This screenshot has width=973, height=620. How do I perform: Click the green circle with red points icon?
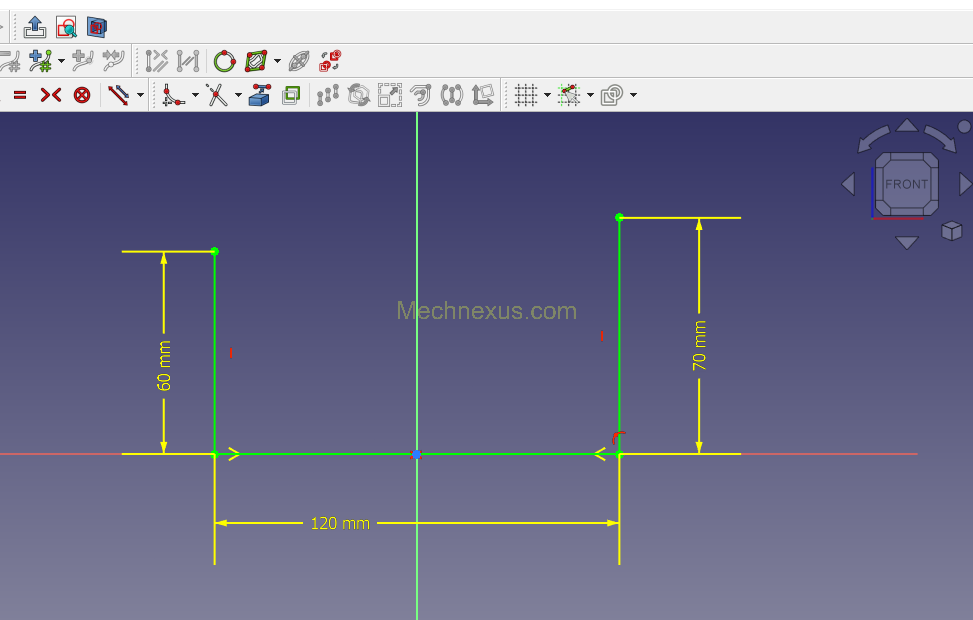[x=225, y=61]
